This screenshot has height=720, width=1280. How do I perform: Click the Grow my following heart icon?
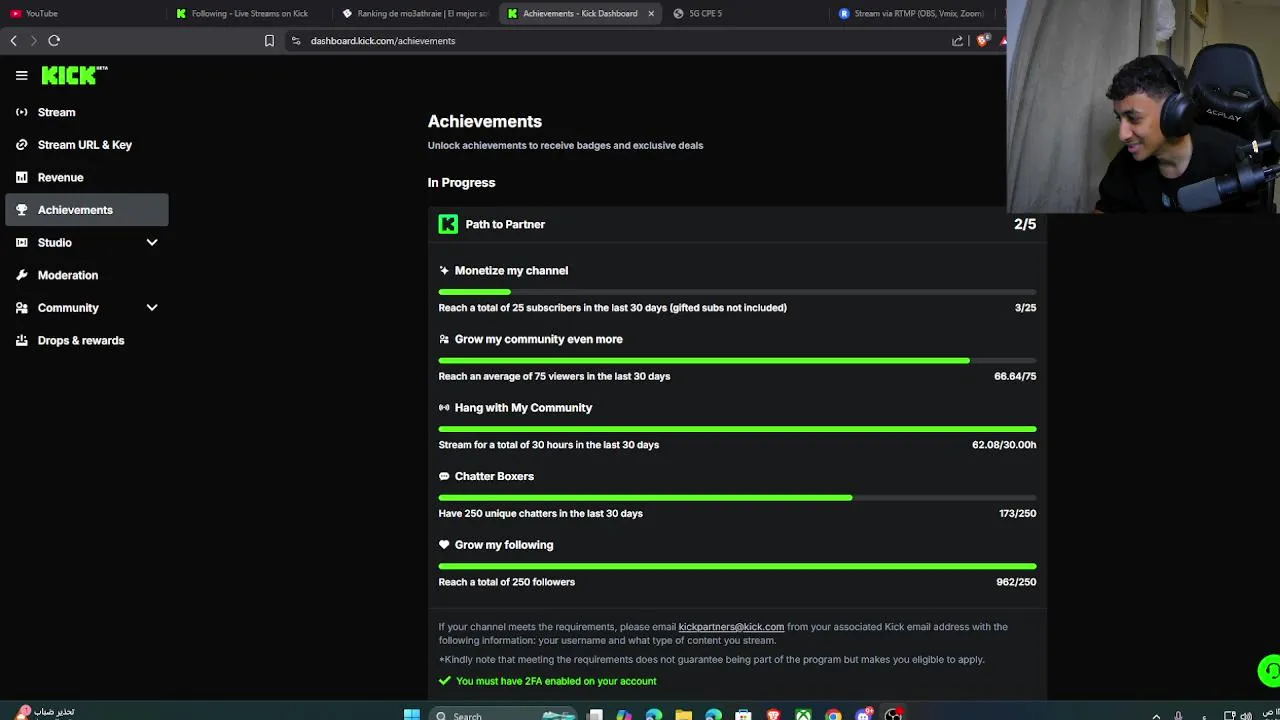click(x=444, y=545)
